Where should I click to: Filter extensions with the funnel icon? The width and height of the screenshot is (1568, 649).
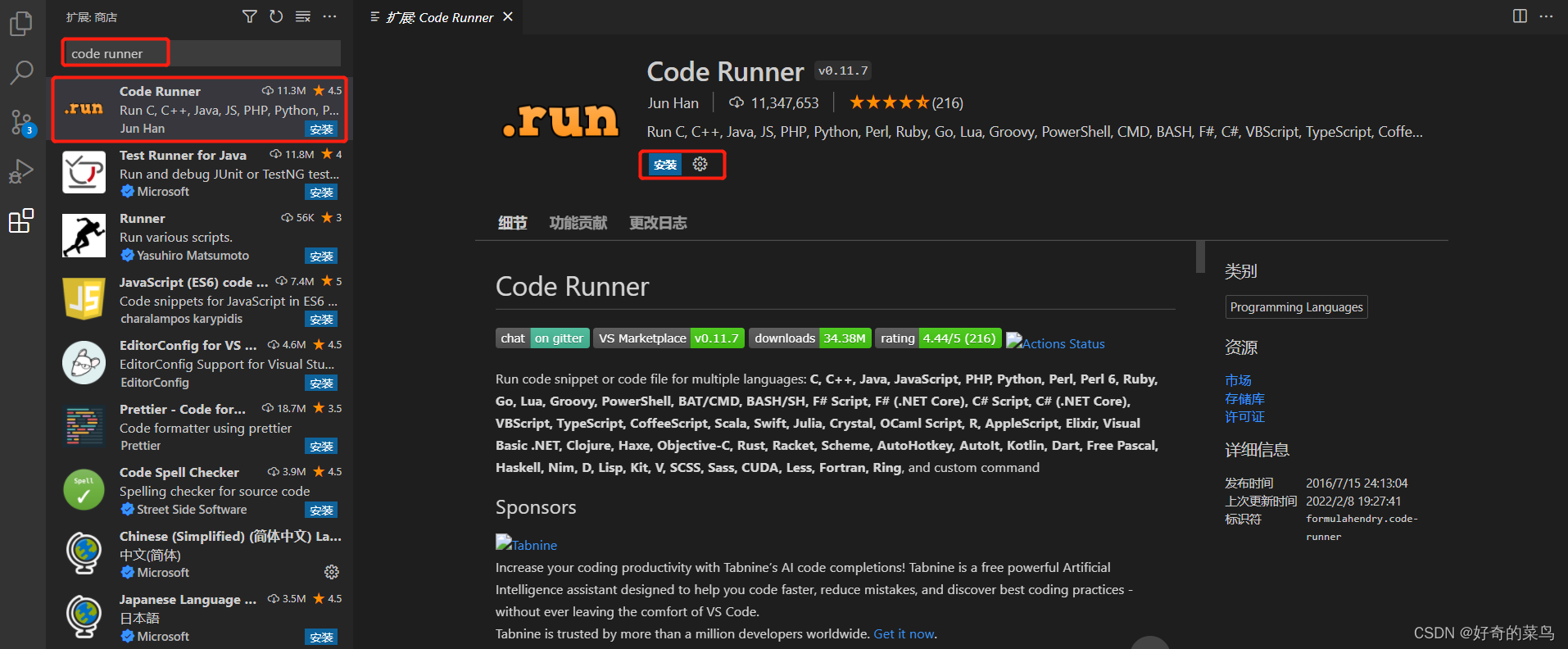coord(250,16)
